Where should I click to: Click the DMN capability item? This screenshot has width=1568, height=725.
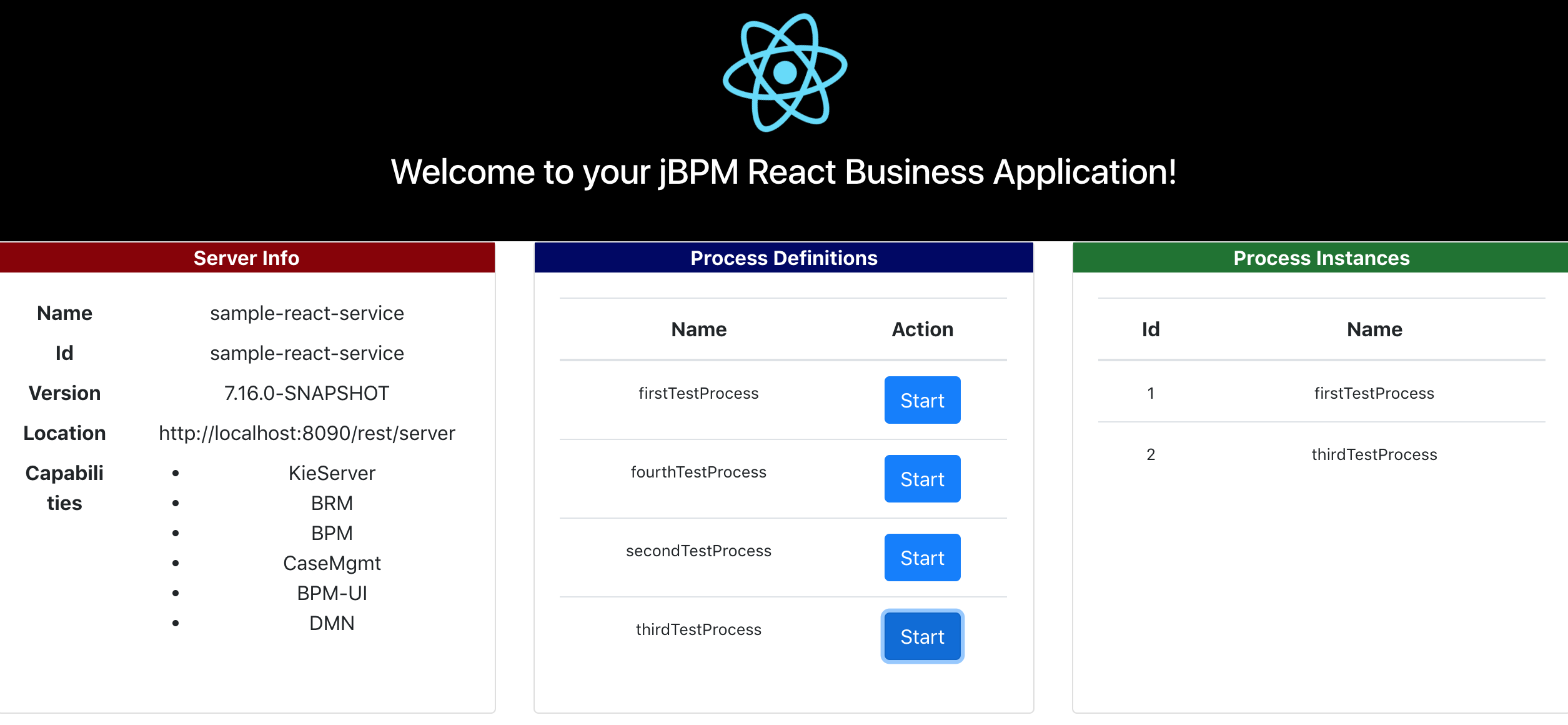coord(332,623)
